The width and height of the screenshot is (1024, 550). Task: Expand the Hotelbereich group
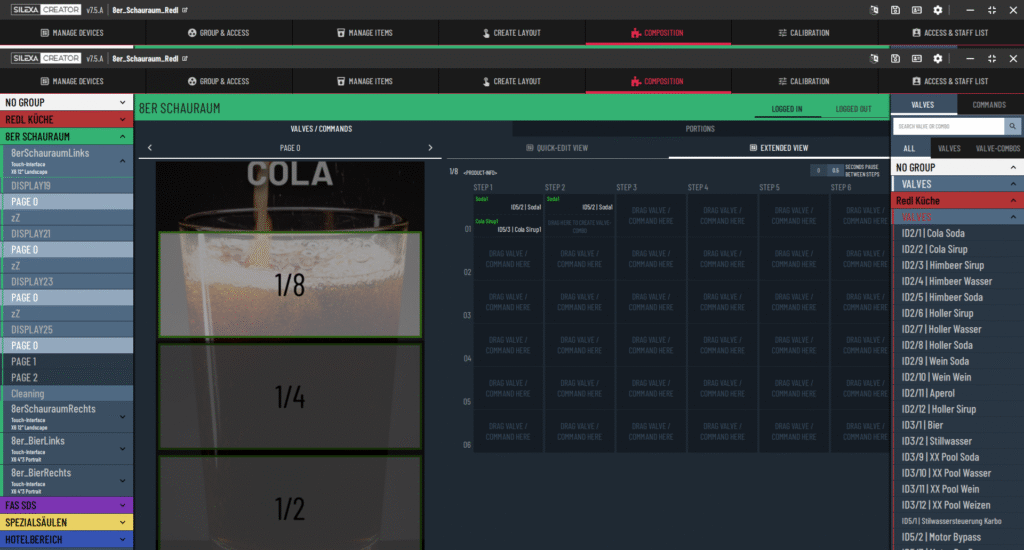coord(66,540)
